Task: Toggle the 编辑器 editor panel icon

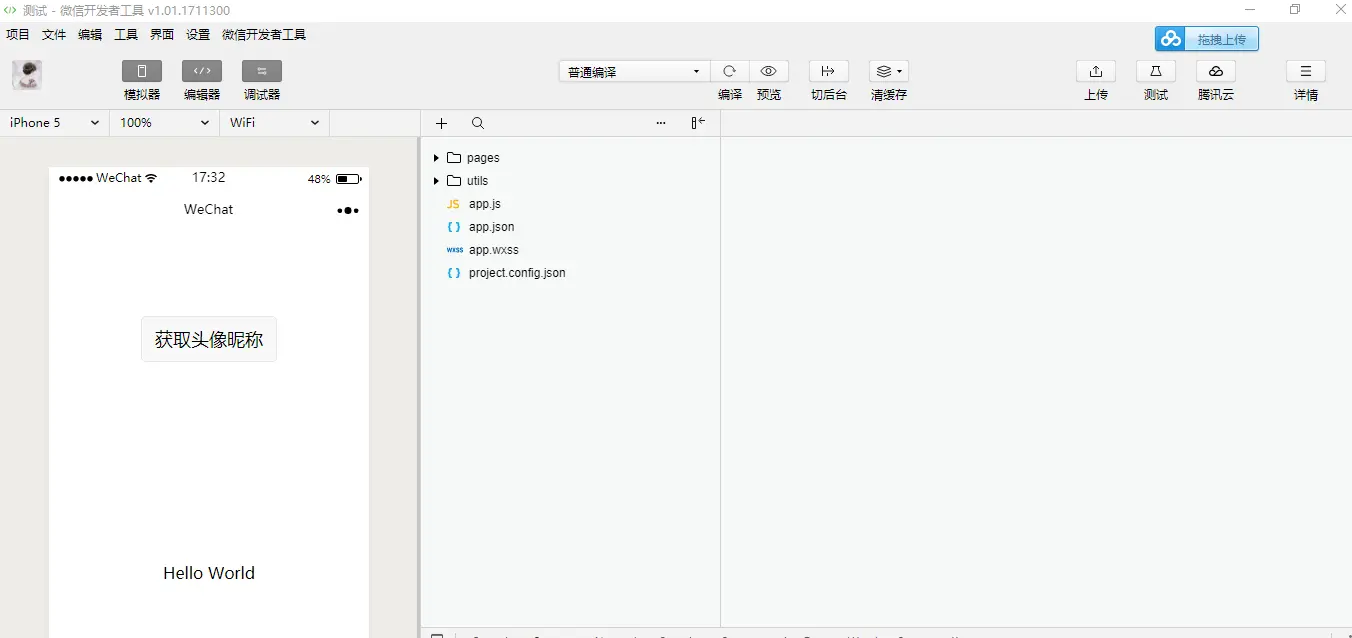Action: [x=202, y=71]
